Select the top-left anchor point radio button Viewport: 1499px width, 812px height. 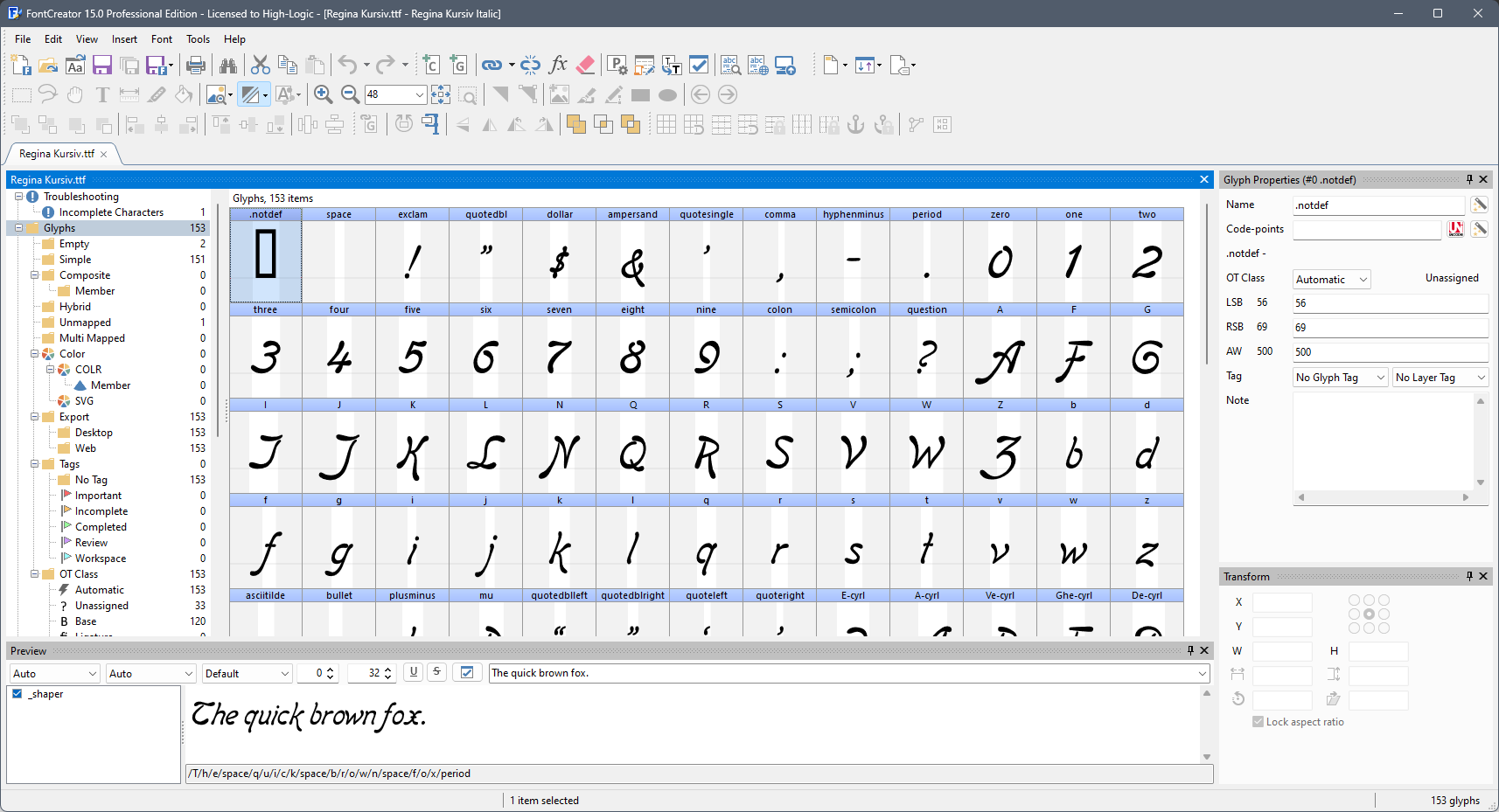coord(1354,600)
